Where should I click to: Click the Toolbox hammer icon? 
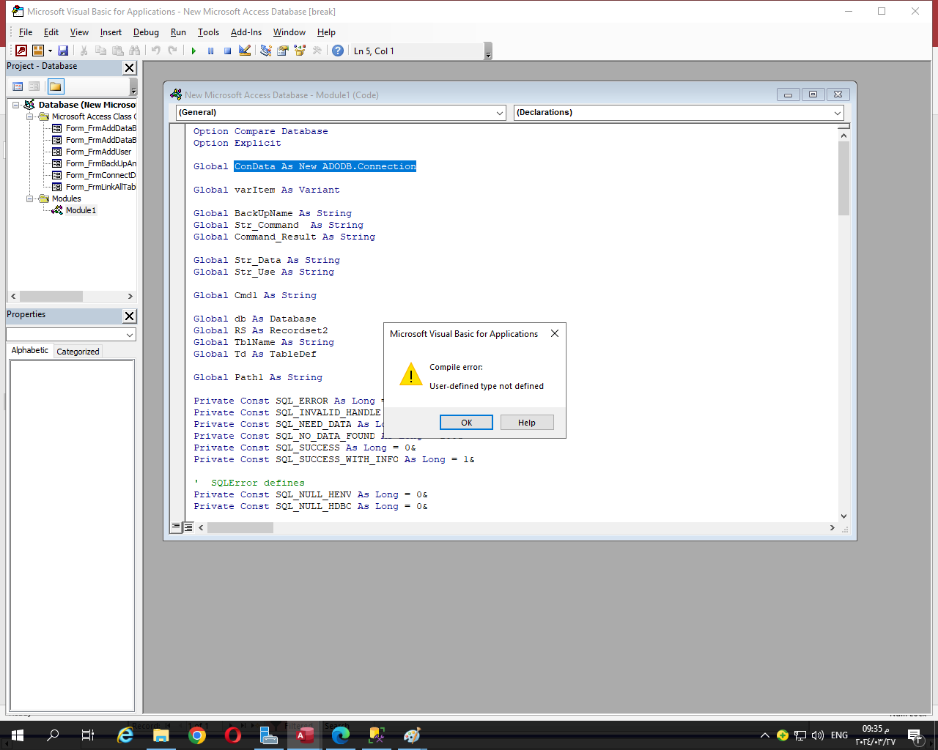317,51
